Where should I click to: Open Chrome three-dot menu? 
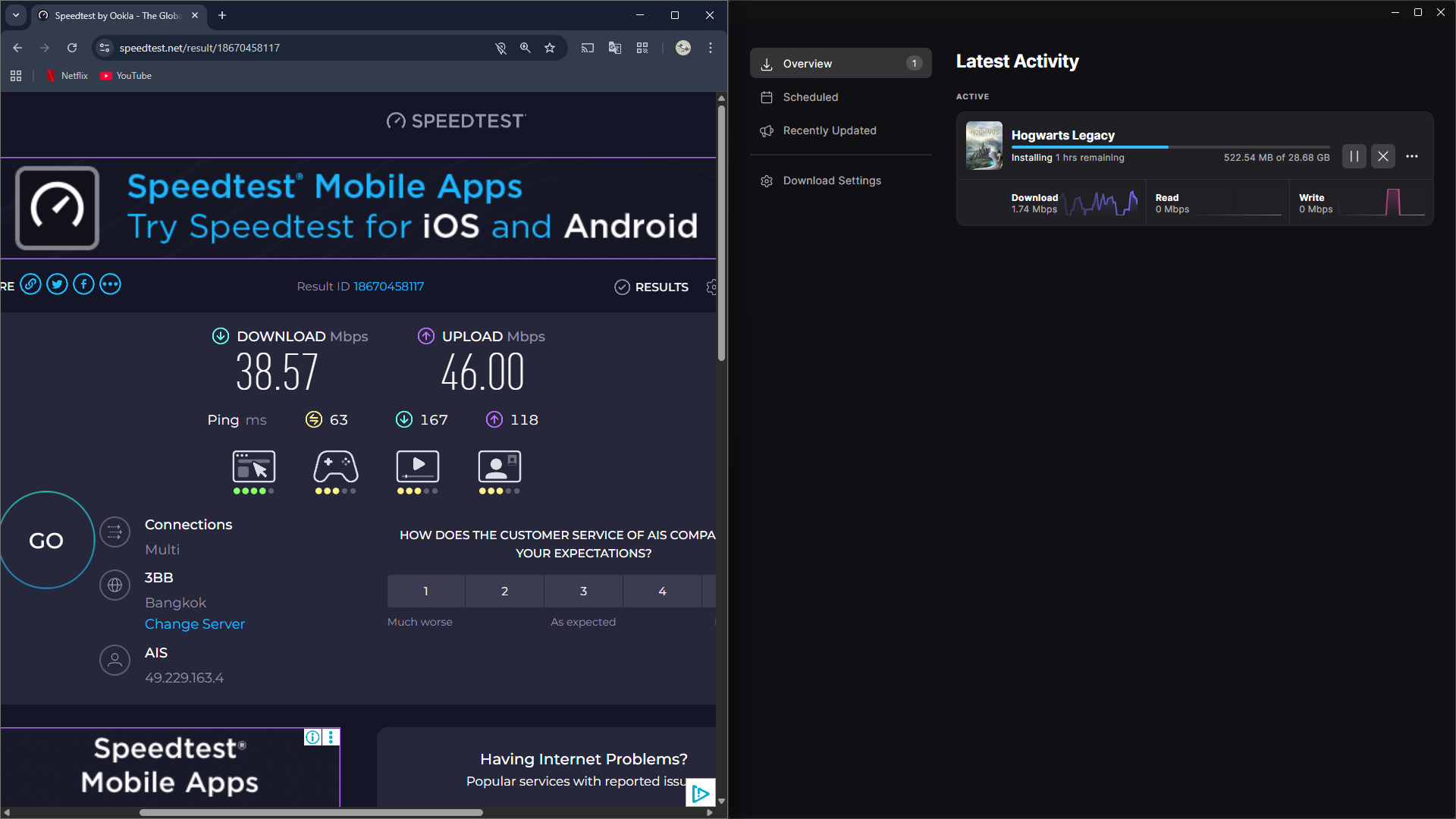pos(711,48)
